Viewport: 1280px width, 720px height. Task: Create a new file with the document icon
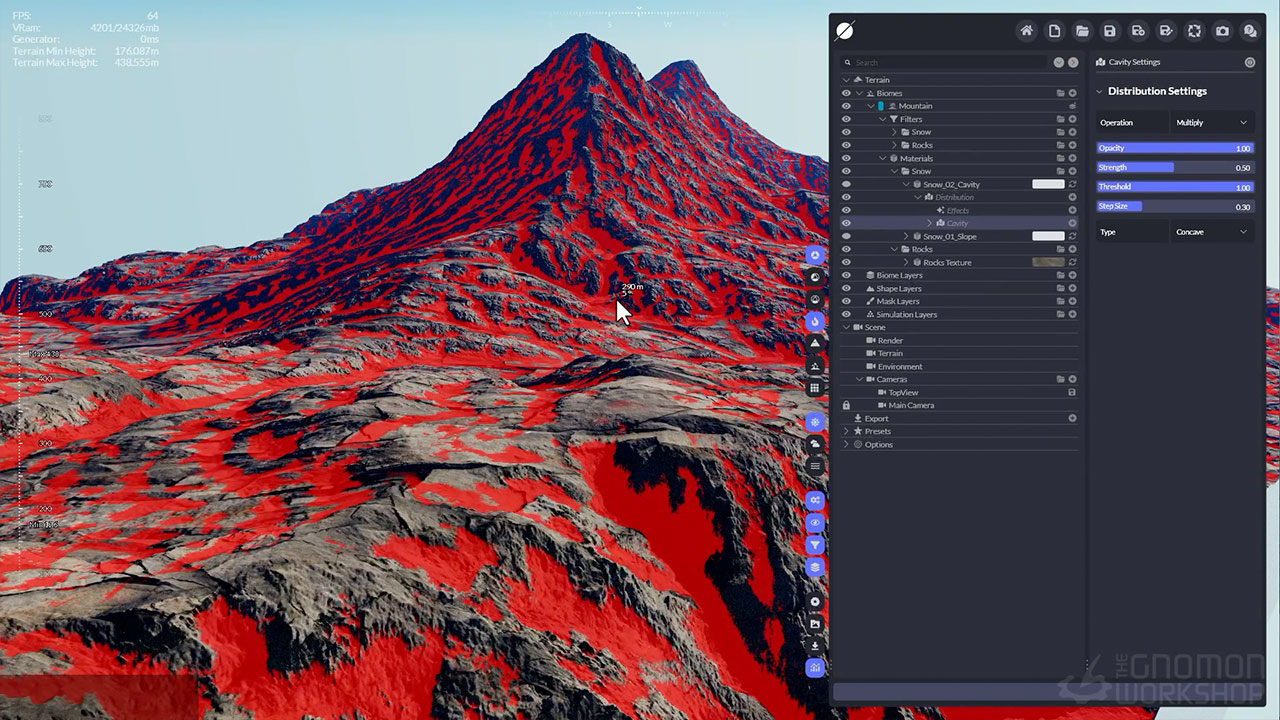1054,31
